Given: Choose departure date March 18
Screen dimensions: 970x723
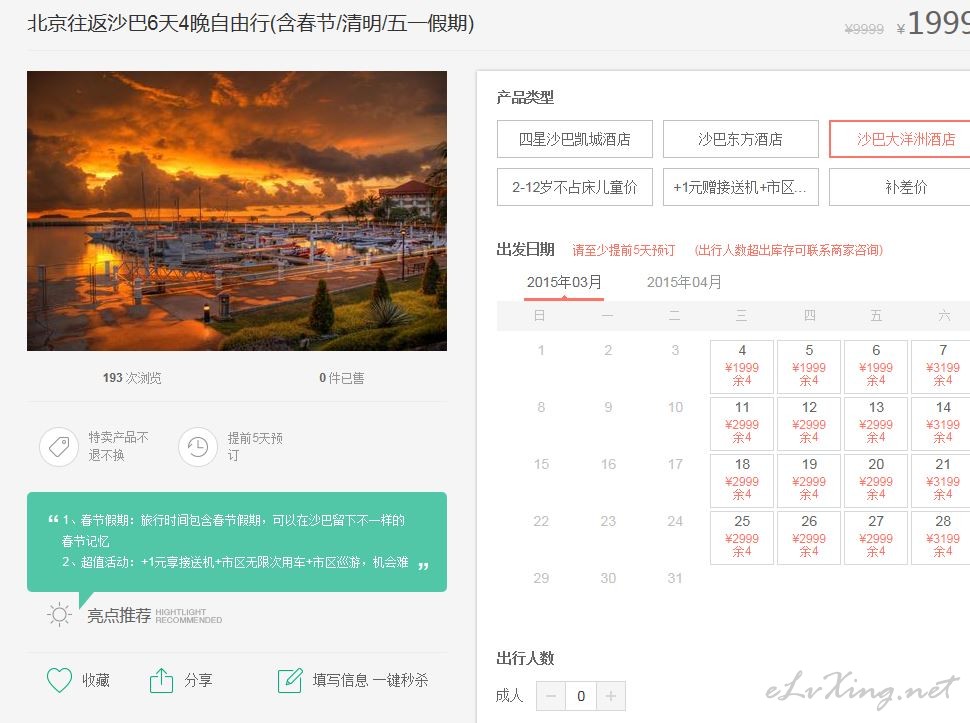Looking at the screenshot, I should tap(742, 481).
